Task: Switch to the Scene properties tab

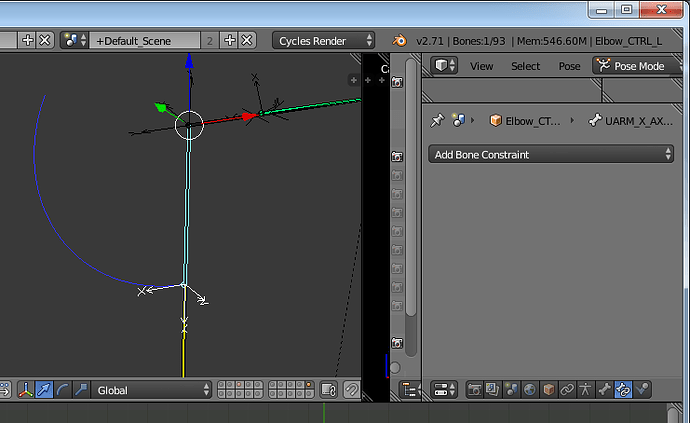Action: [511, 390]
